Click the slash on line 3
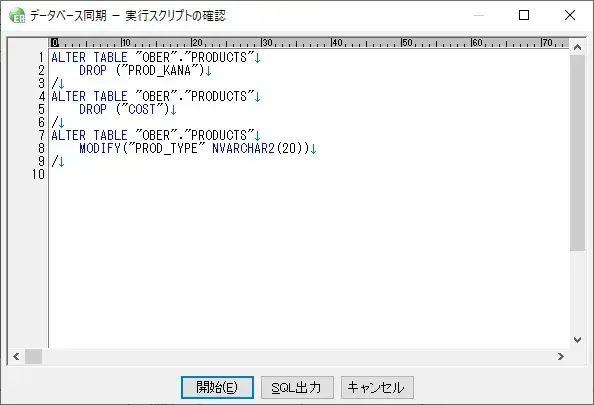The width and height of the screenshot is (594, 405). 55,83
